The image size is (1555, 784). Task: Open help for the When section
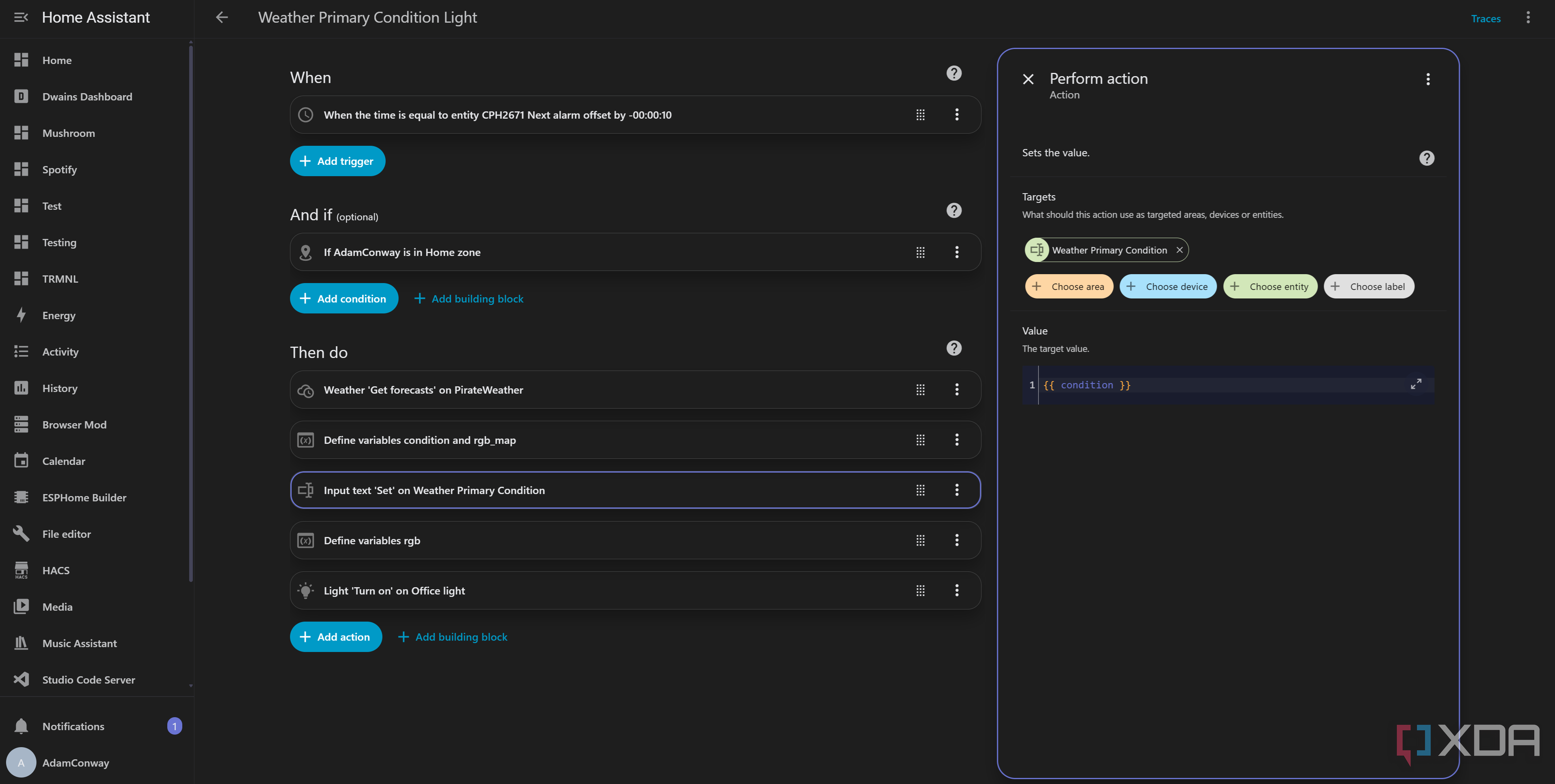tap(954, 73)
